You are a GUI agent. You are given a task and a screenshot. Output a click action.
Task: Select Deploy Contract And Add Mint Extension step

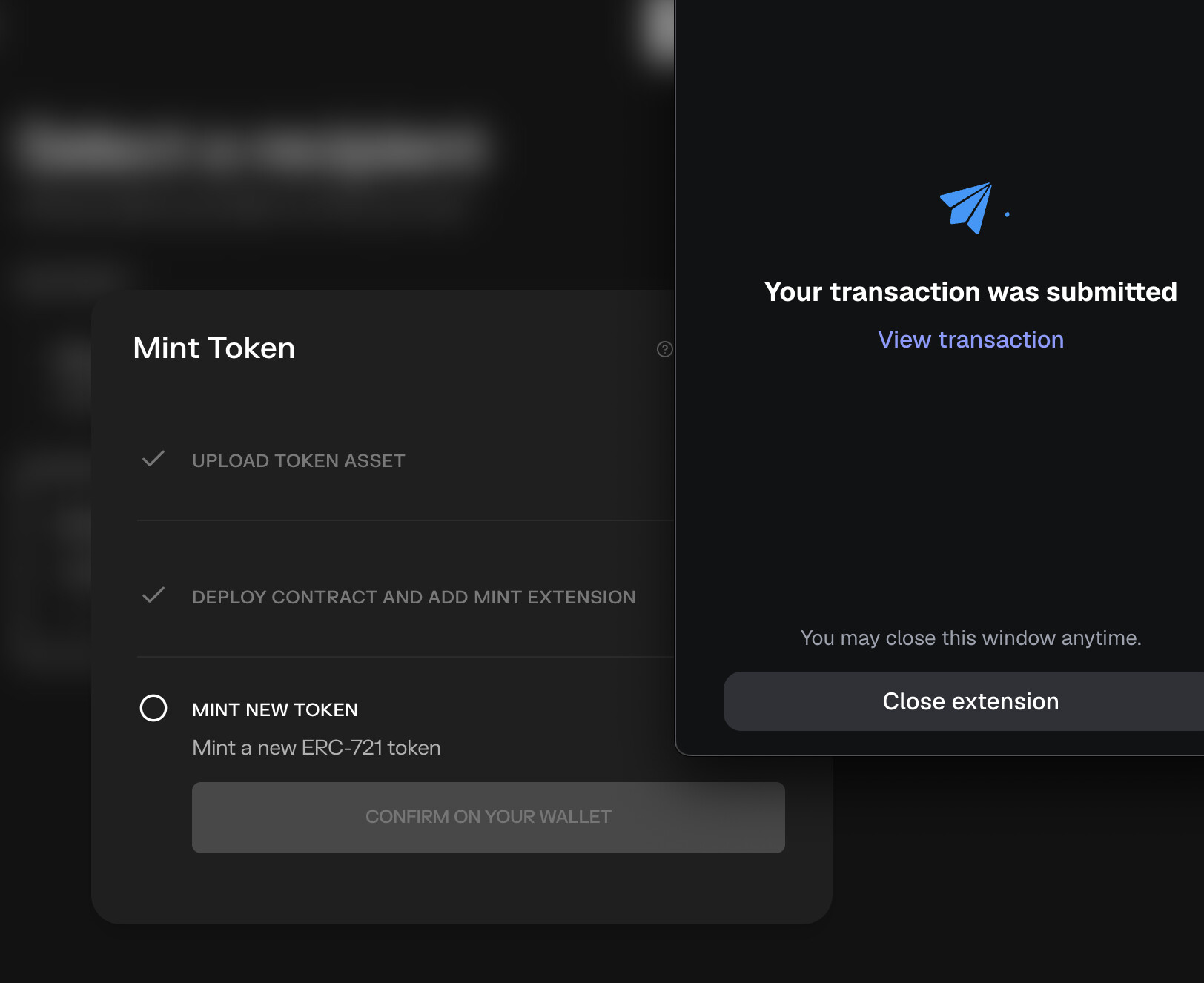414,598
